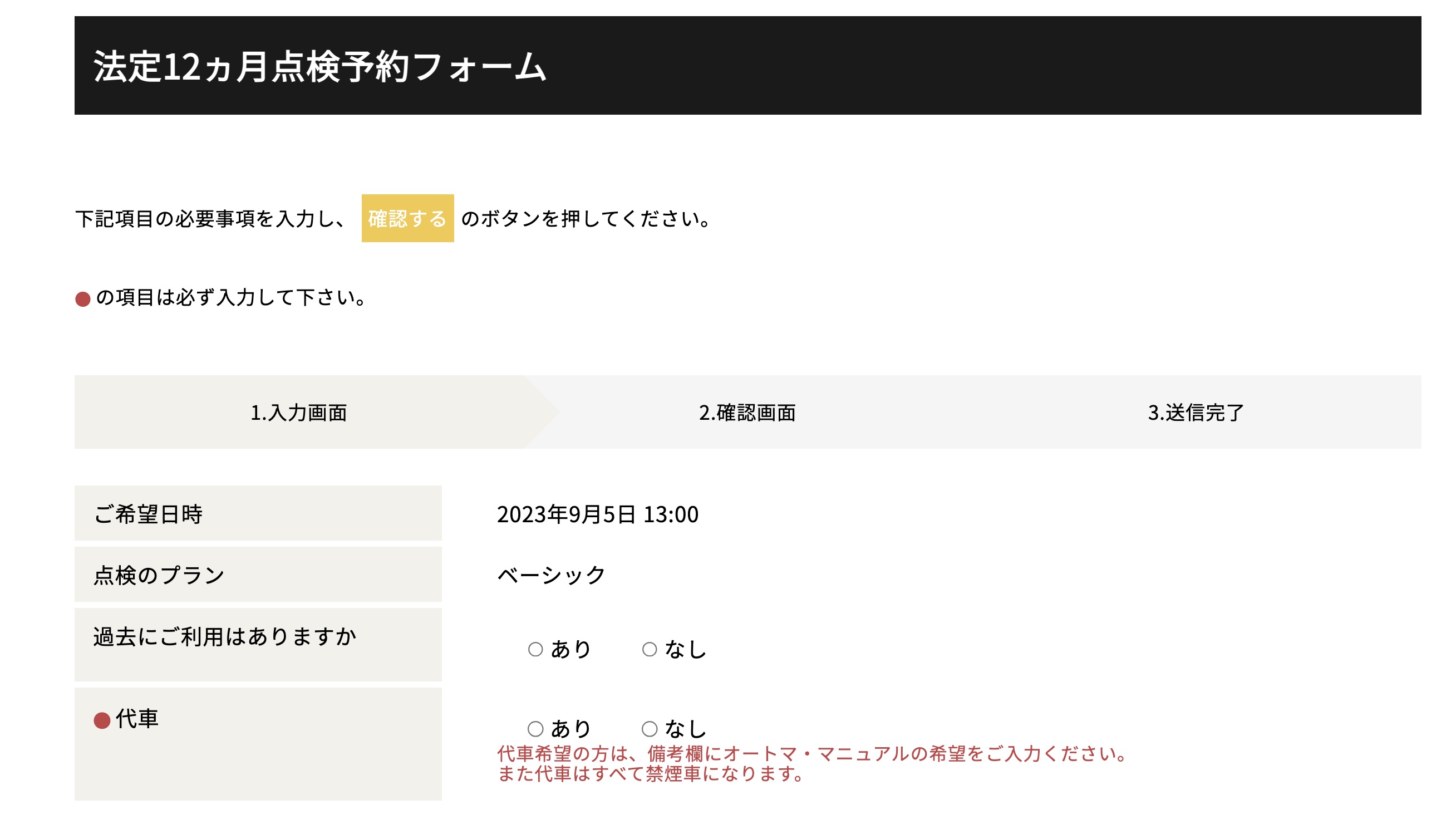Click the 法定12ヵ月点検予約フォーム page title

319,67
